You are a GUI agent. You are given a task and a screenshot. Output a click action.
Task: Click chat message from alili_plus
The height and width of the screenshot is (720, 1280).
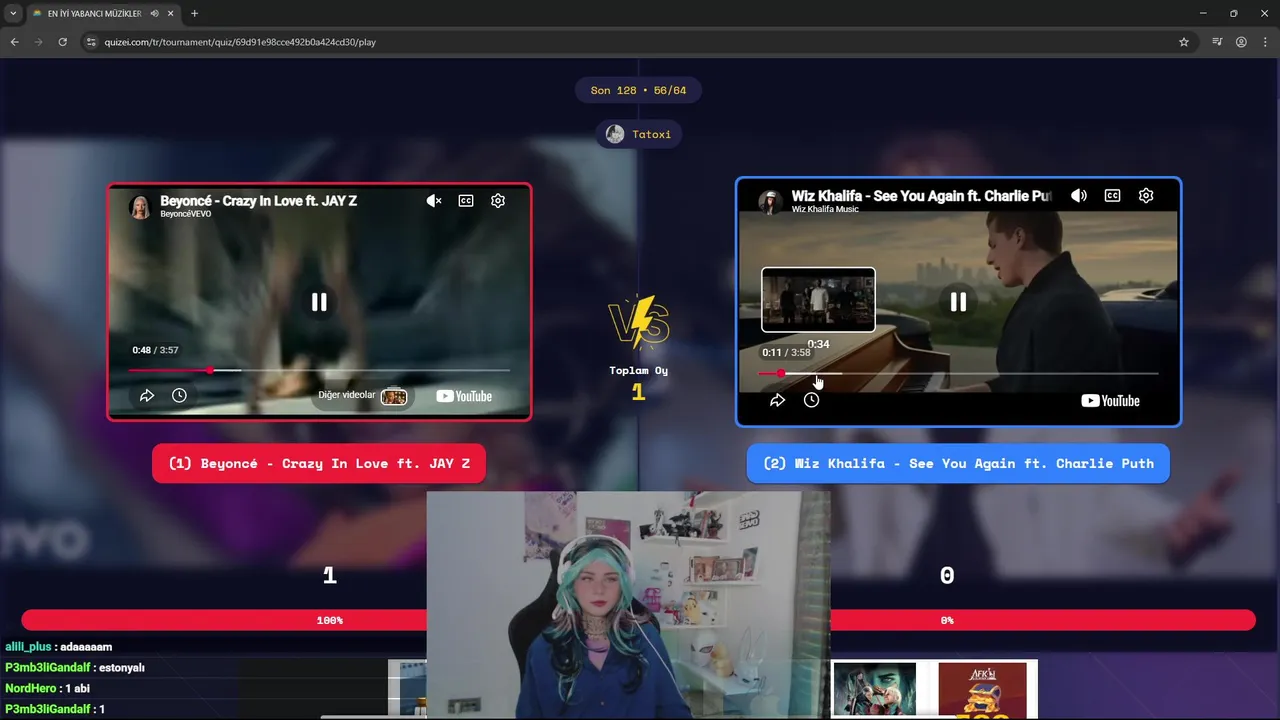[59, 647]
